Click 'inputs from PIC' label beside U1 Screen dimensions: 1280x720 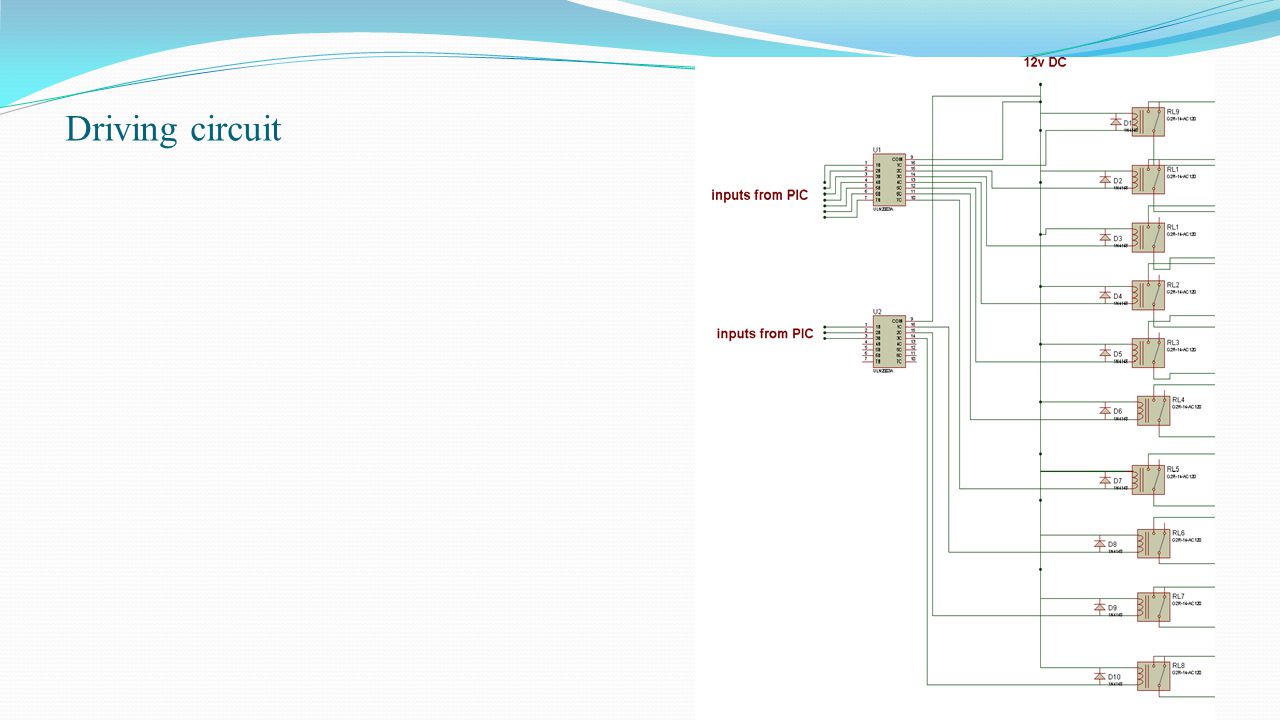[x=759, y=195]
